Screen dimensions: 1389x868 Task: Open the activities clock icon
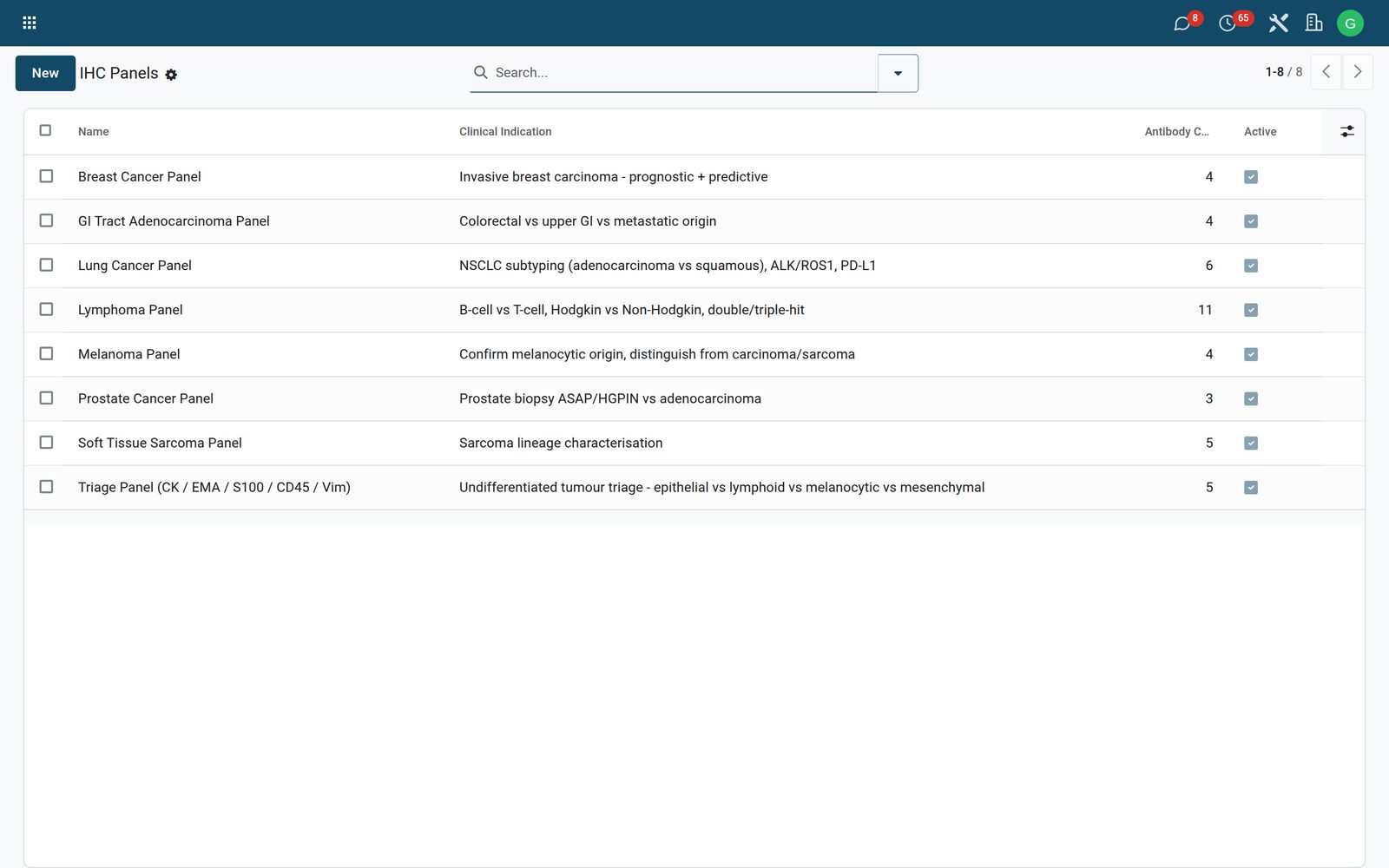(x=1227, y=23)
